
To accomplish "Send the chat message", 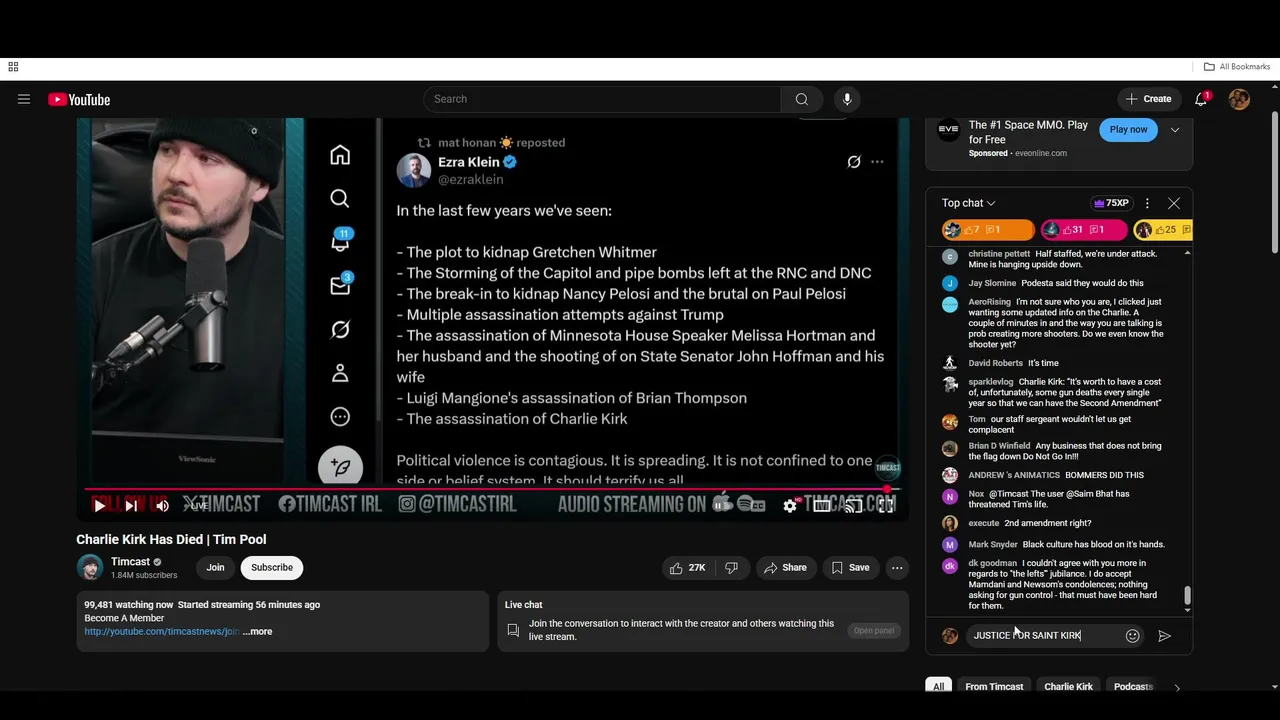I will tap(1164, 635).
